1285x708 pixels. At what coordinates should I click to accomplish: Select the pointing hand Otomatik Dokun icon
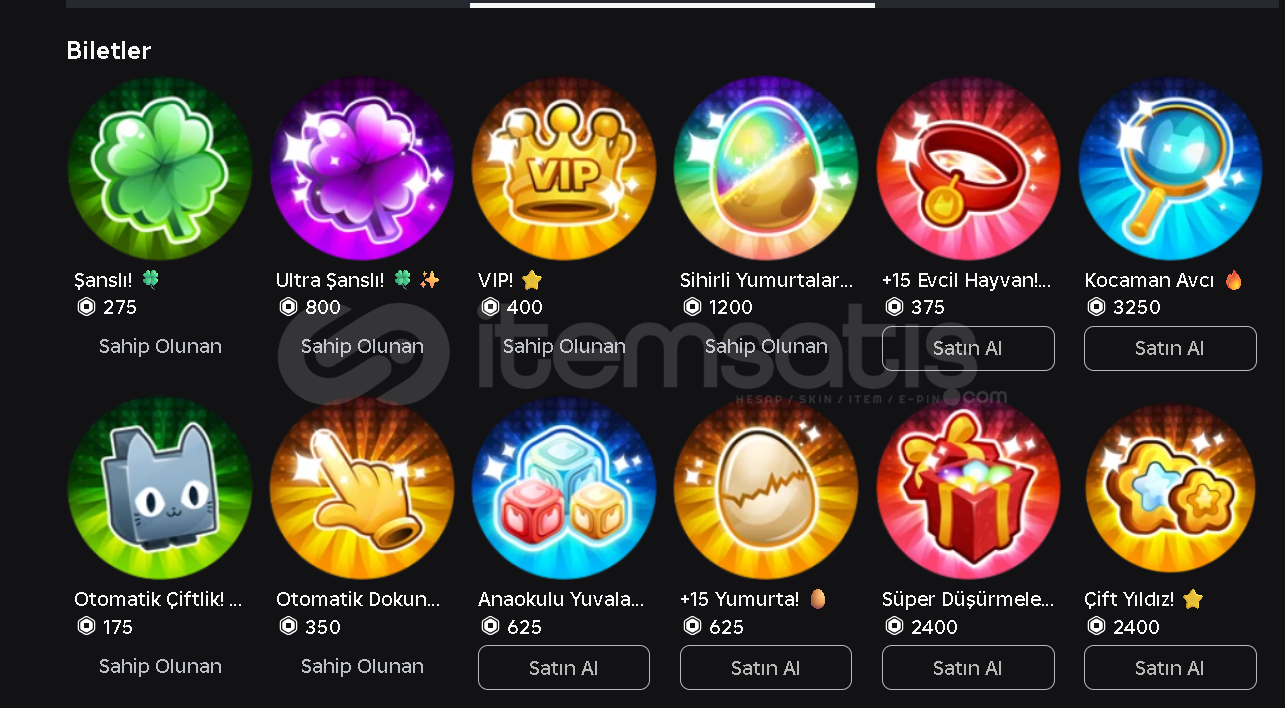click(362, 488)
